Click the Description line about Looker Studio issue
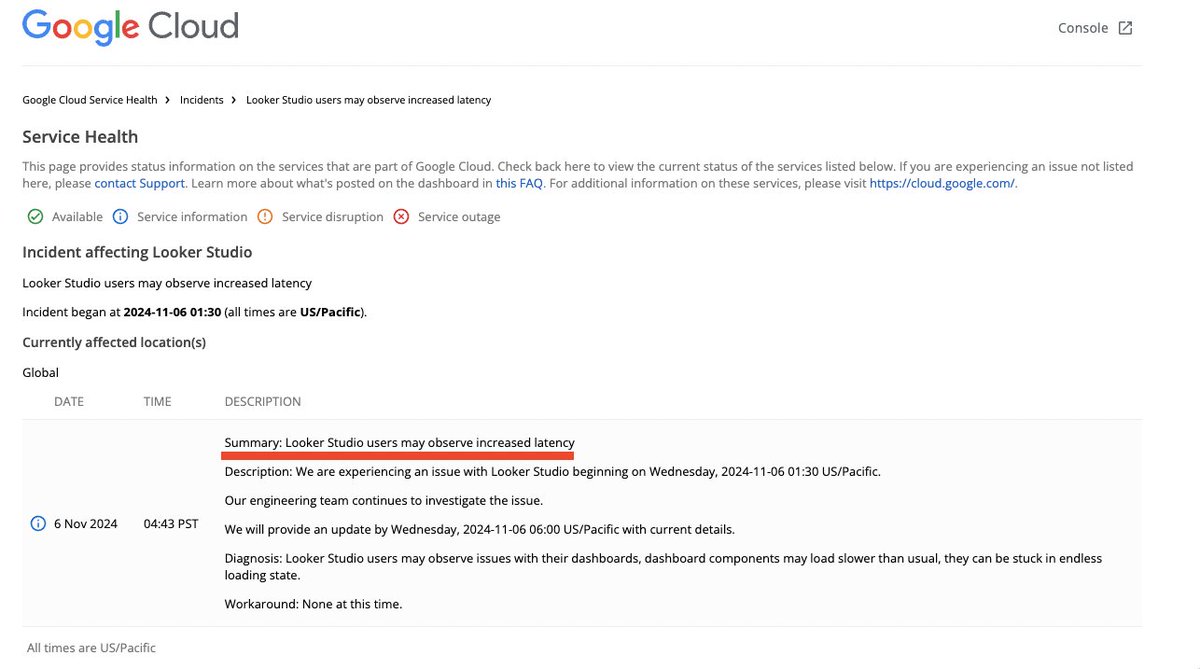 tap(553, 471)
